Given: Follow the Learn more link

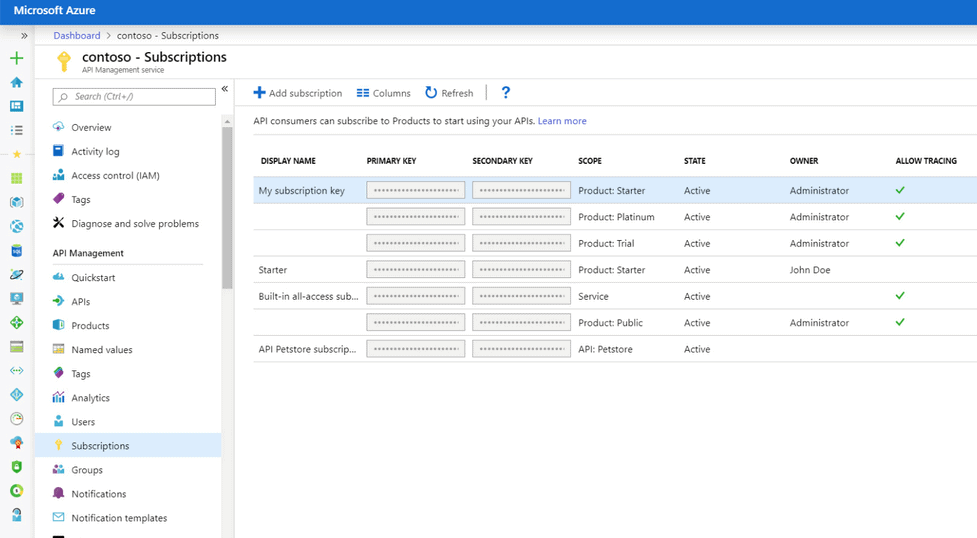Looking at the screenshot, I should (562, 121).
